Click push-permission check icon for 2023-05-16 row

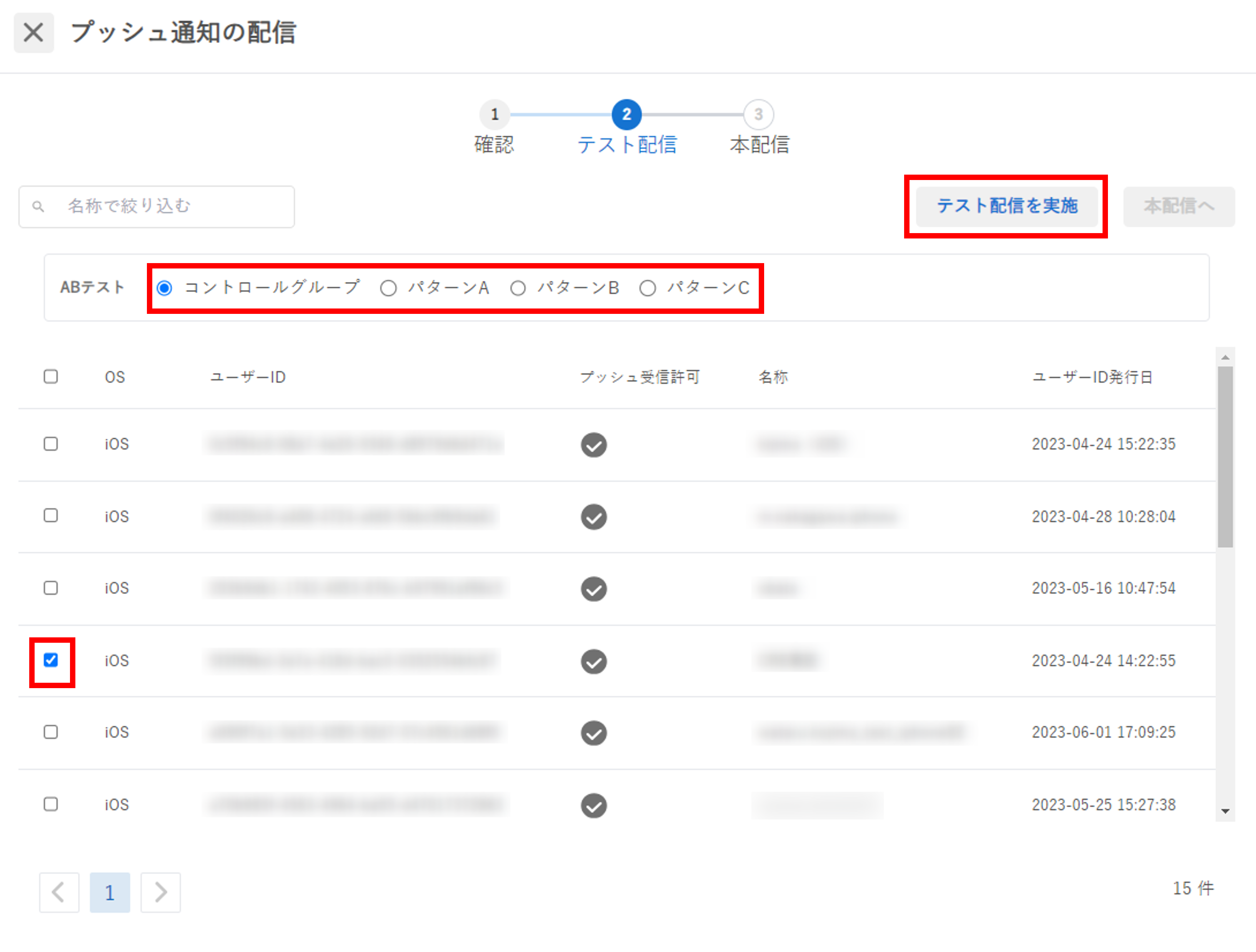click(593, 589)
